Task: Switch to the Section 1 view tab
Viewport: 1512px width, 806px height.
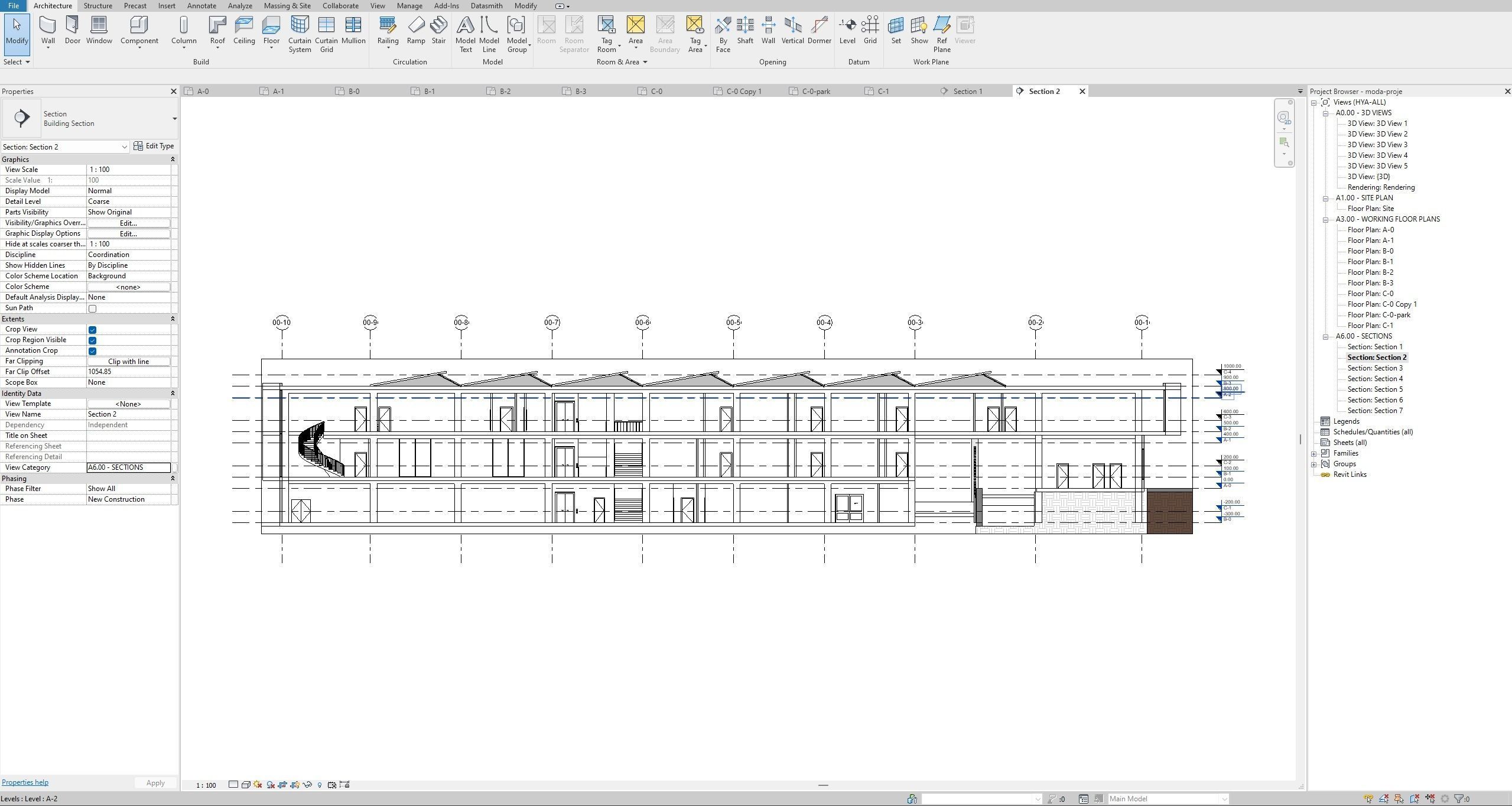Action: coord(967,92)
